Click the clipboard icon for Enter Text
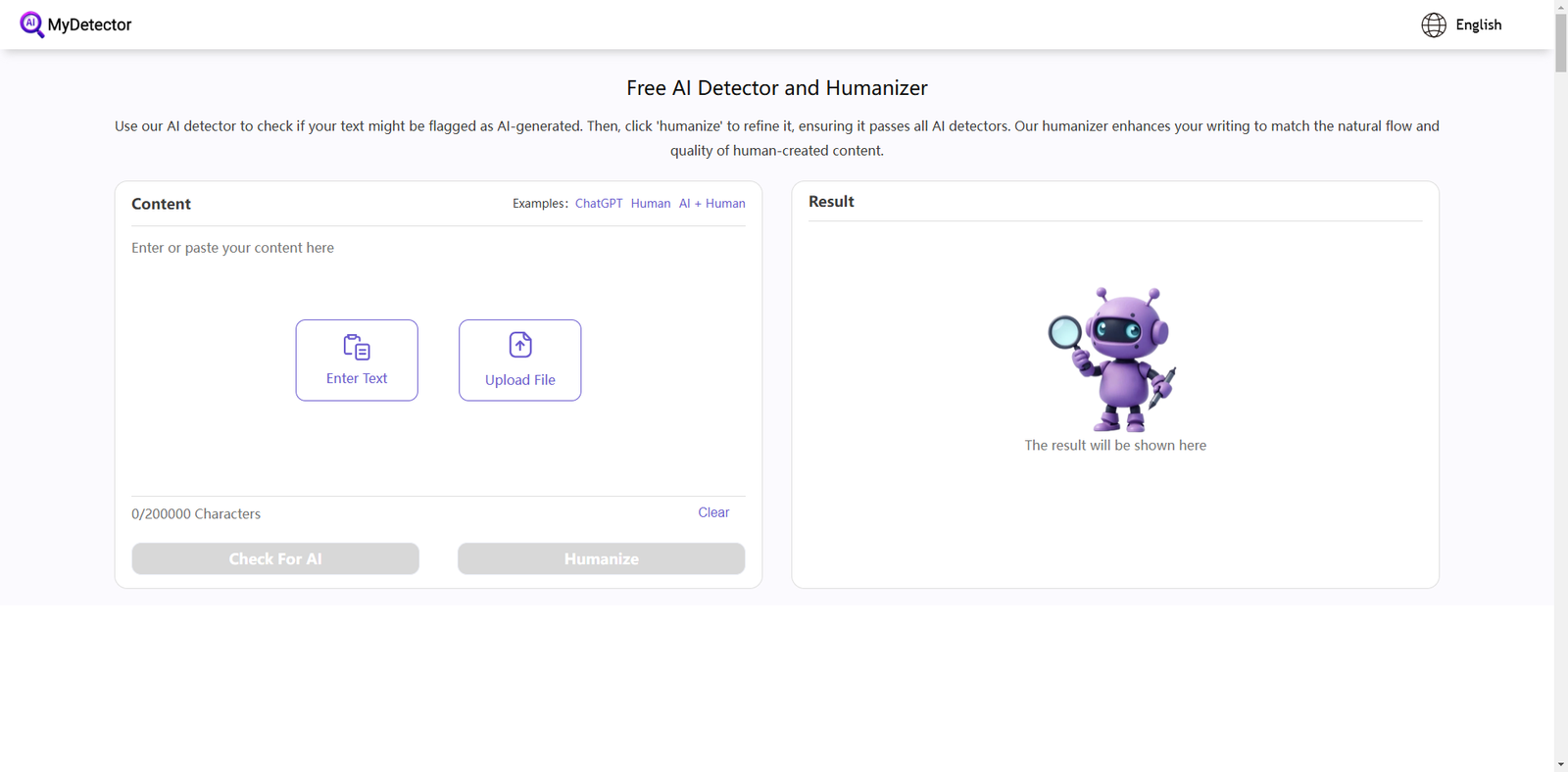Screen dimensions: 1568x772 [357, 347]
